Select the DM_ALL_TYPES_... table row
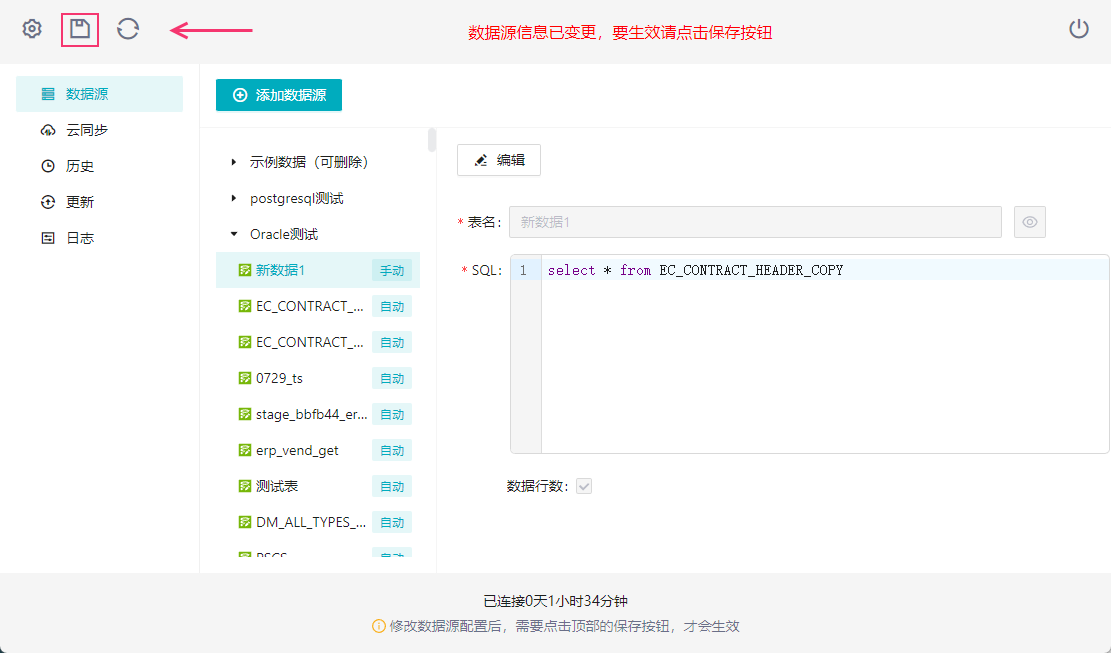This screenshot has width=1111, height=653. coord(317,522)
